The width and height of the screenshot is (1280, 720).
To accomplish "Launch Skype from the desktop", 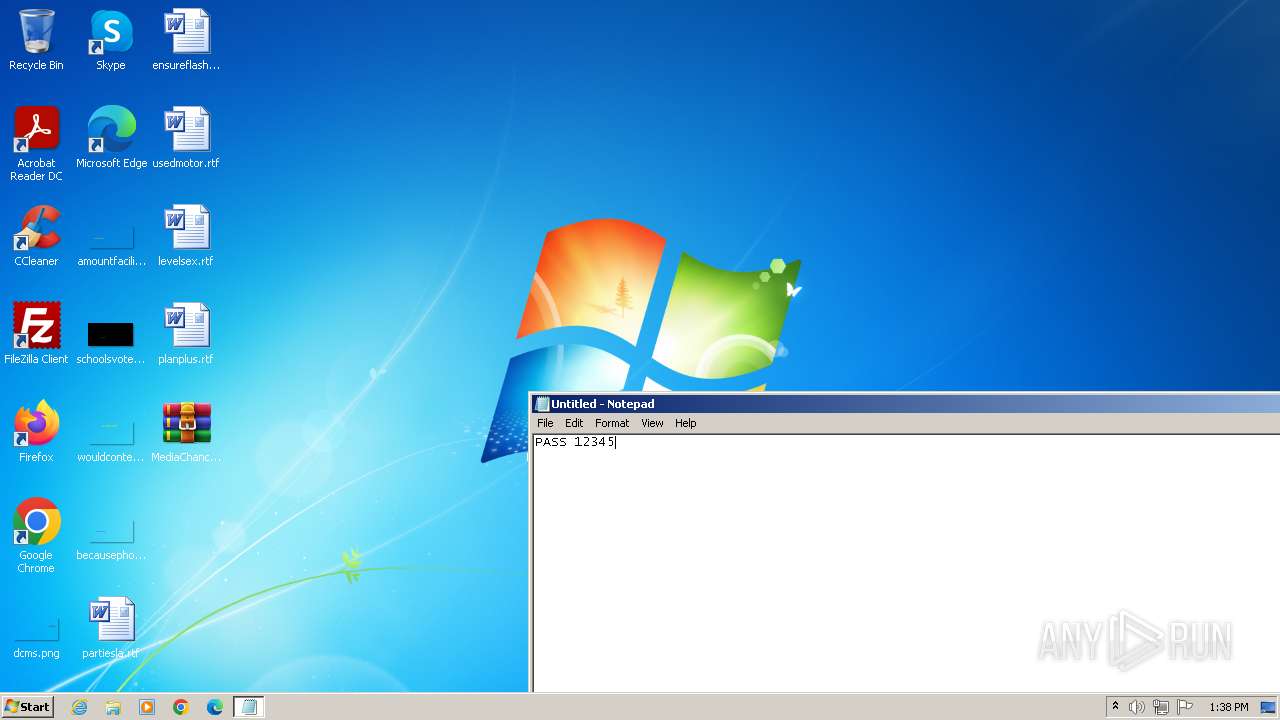I will pyautogui.click(x=111, y=40).
